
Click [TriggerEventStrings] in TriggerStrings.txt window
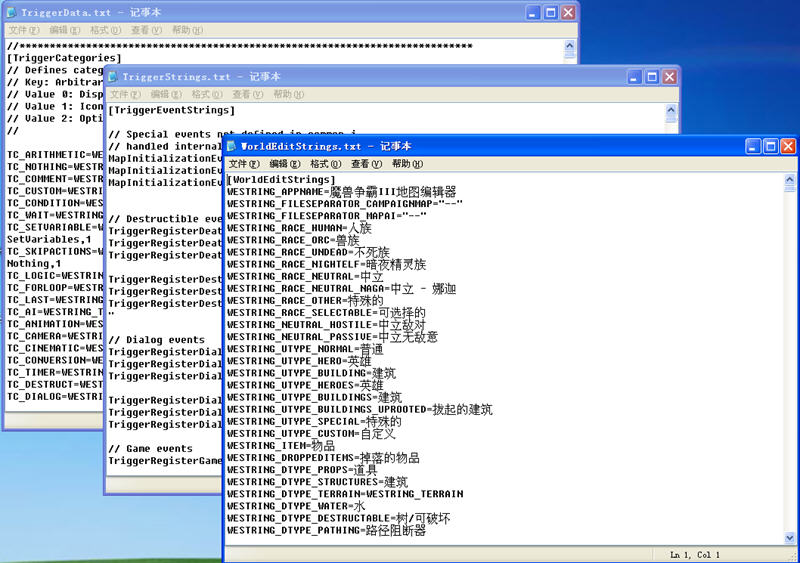172,110
